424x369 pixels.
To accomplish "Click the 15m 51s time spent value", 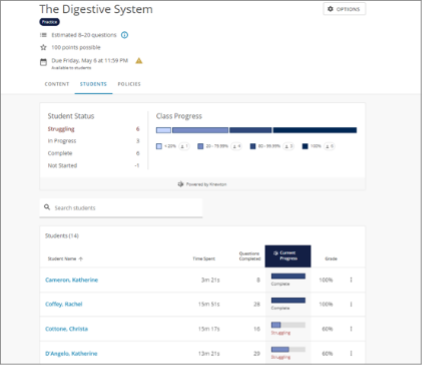I will click(209, 304).
